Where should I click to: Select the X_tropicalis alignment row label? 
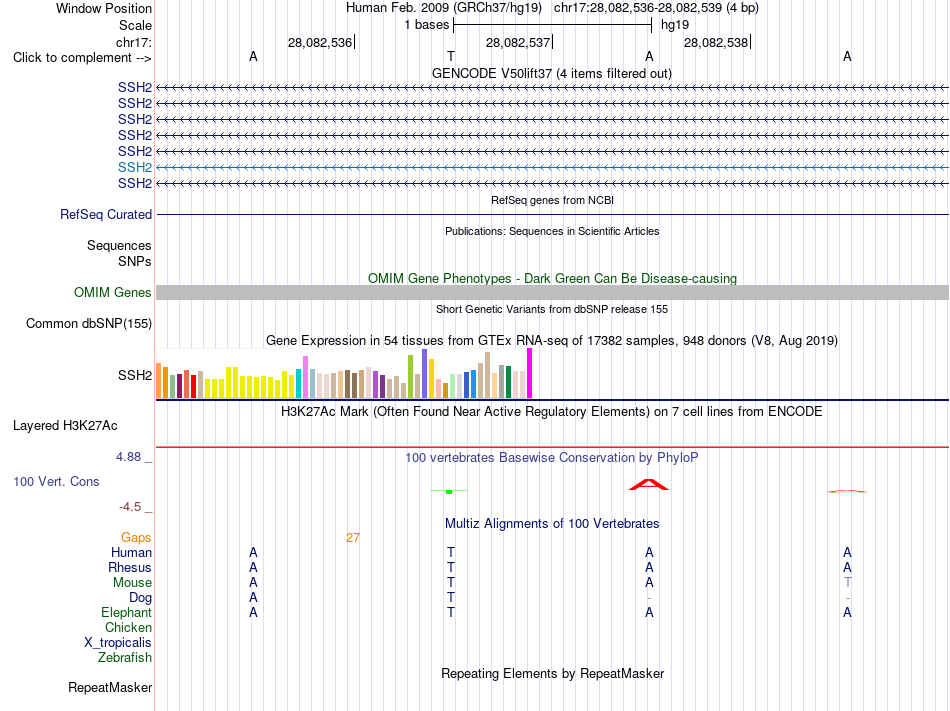[x=118, y=643]
